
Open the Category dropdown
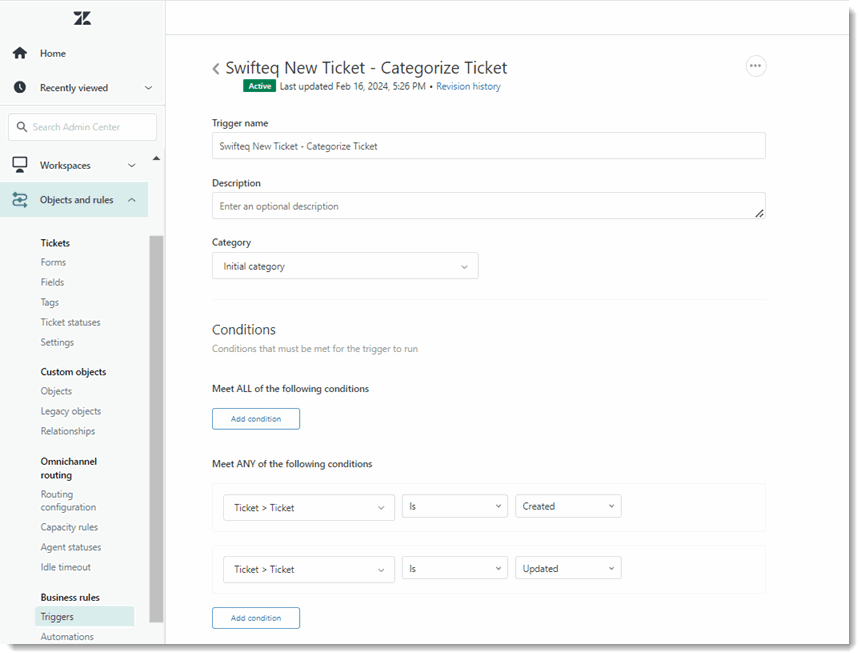pos(345,266)
